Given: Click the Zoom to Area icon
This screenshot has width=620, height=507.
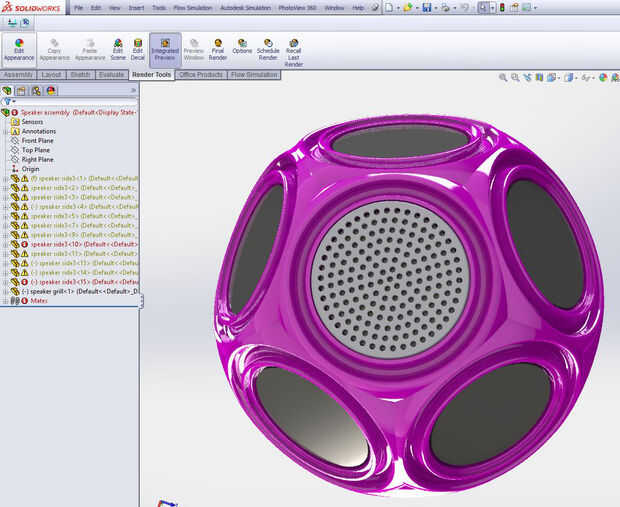Looking at the screenshot, I should click(515, 78).
